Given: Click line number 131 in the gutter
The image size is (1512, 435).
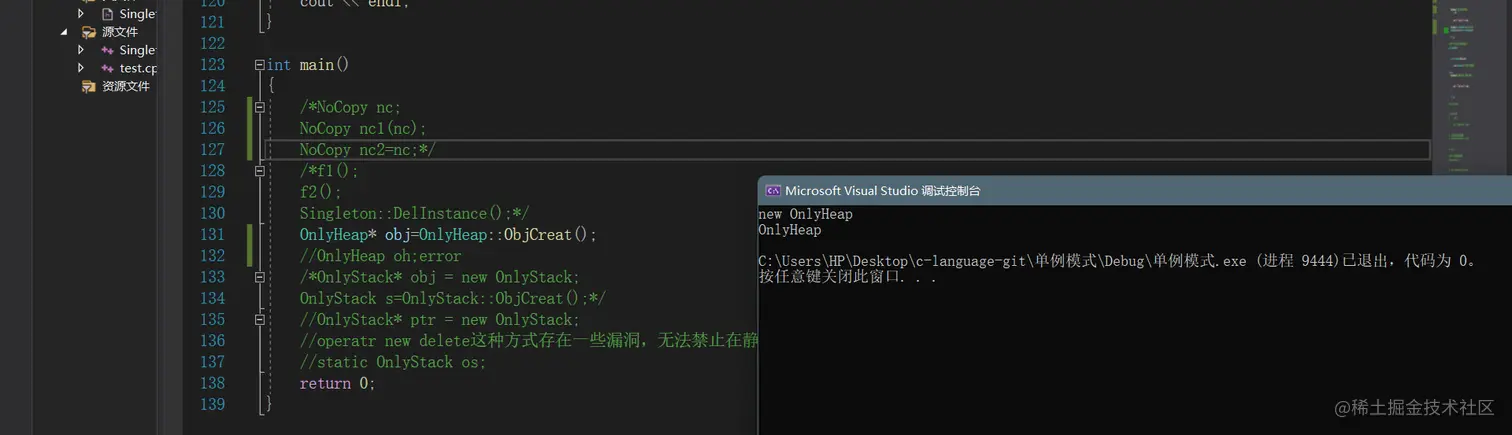Looking at the screenshot, I should (x=212, y=235).
